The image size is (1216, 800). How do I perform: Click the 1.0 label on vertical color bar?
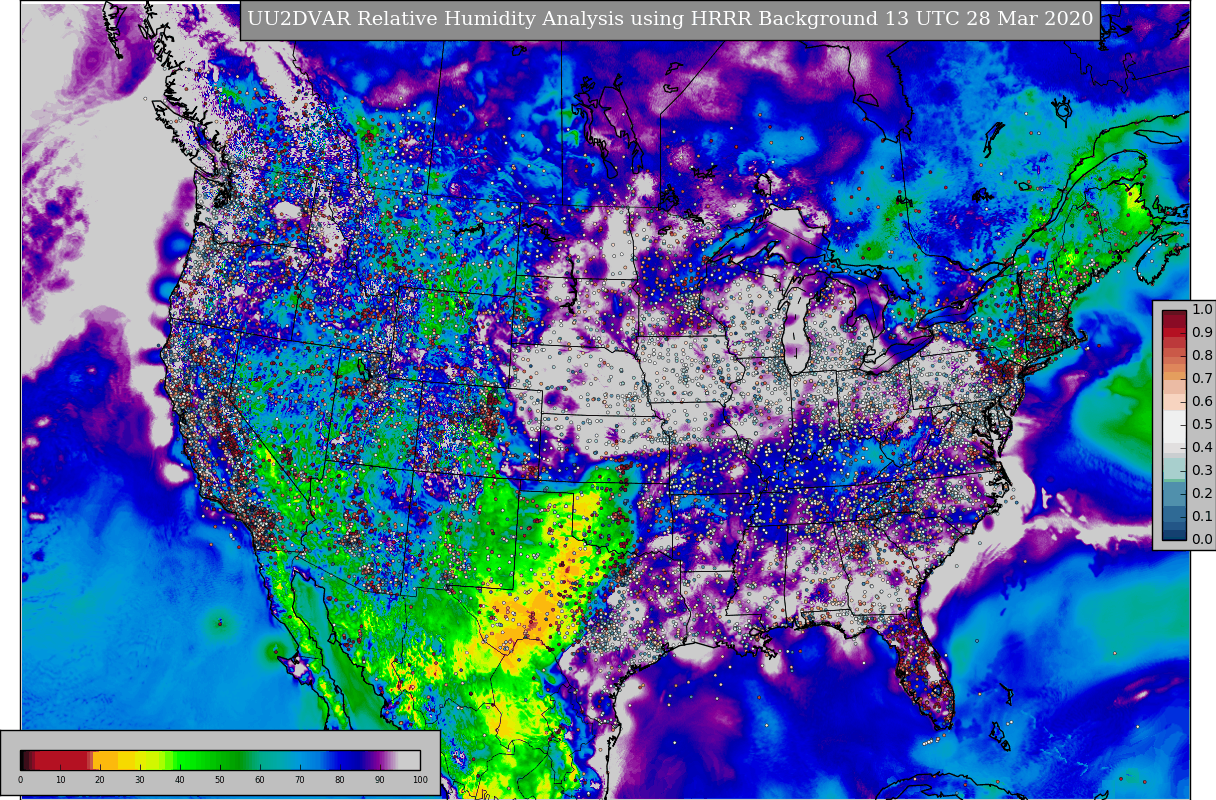[x=1201, y=310]
